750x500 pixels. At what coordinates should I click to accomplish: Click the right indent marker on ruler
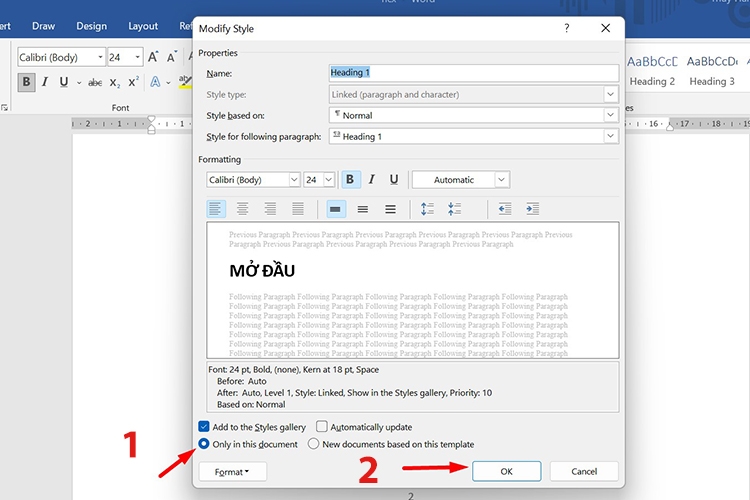[670, 127]
